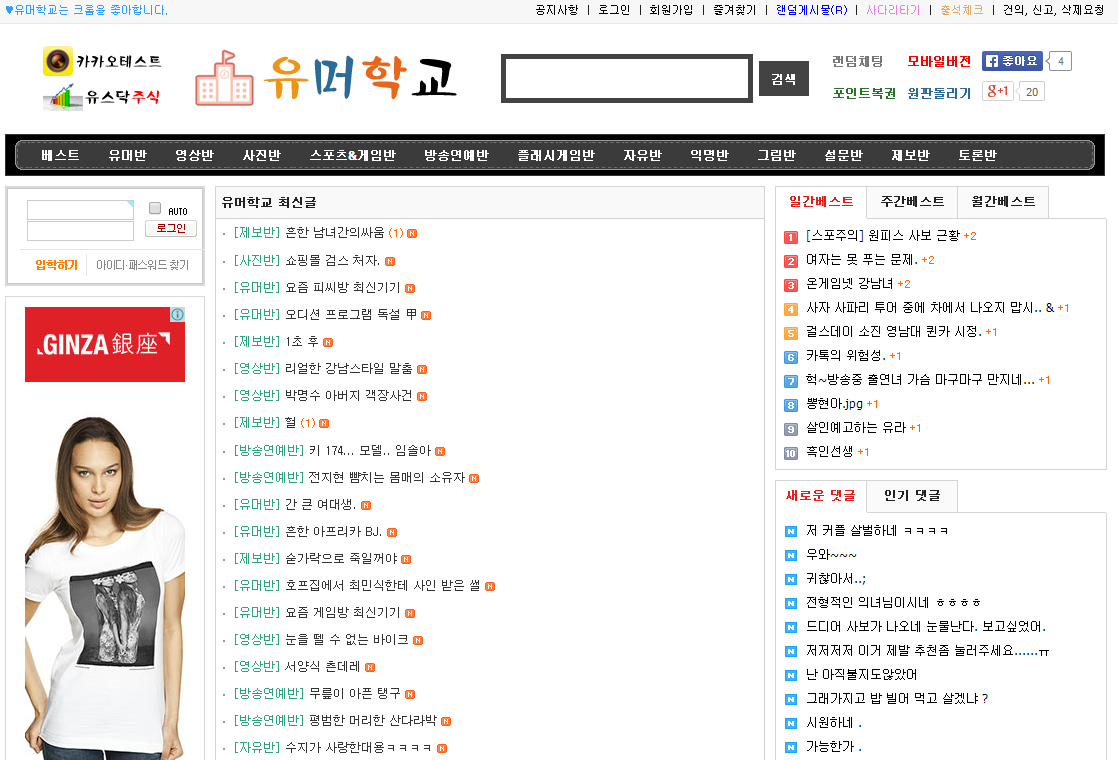Click the GINZA t-shirt model advertisement image
The width and height of the screenshot is (1118, 760).
click(104, 580)
